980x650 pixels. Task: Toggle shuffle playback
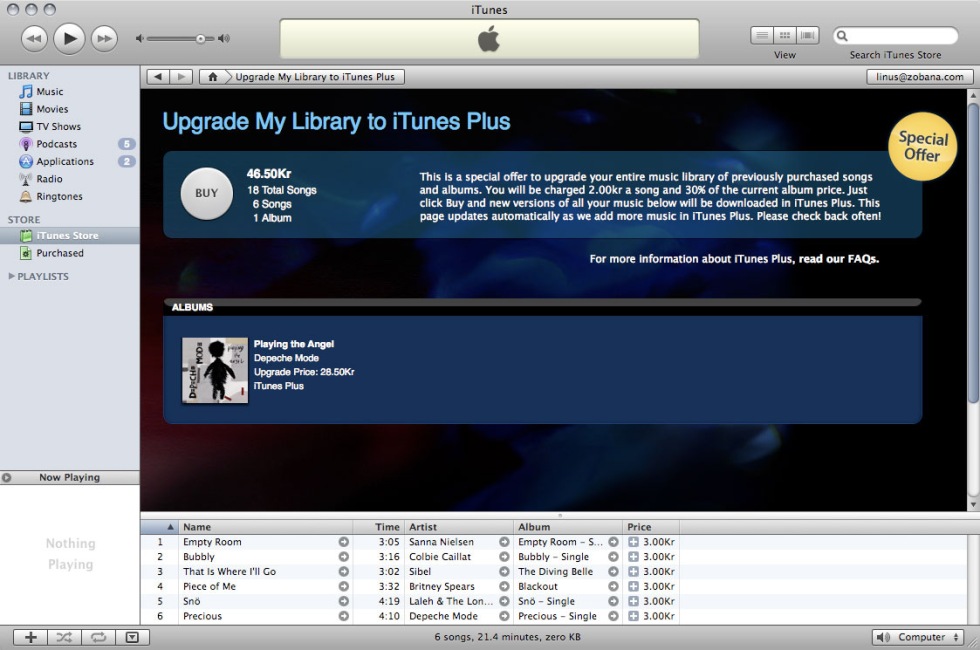[64, 637]
